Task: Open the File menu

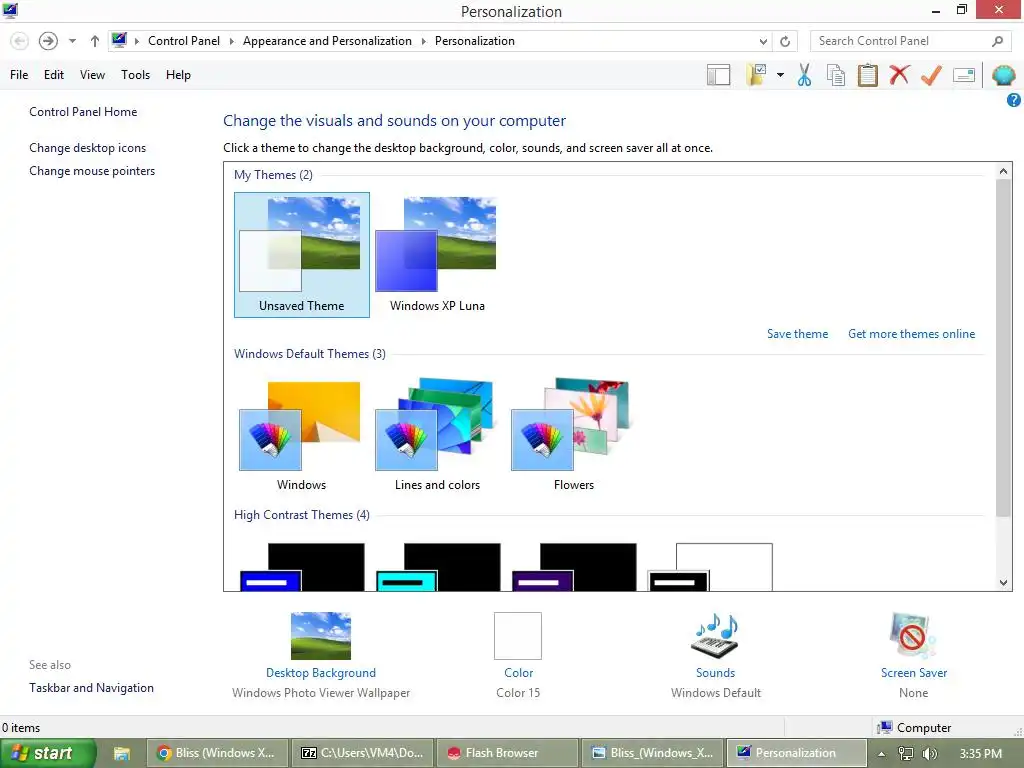Action: click(19, 74)
